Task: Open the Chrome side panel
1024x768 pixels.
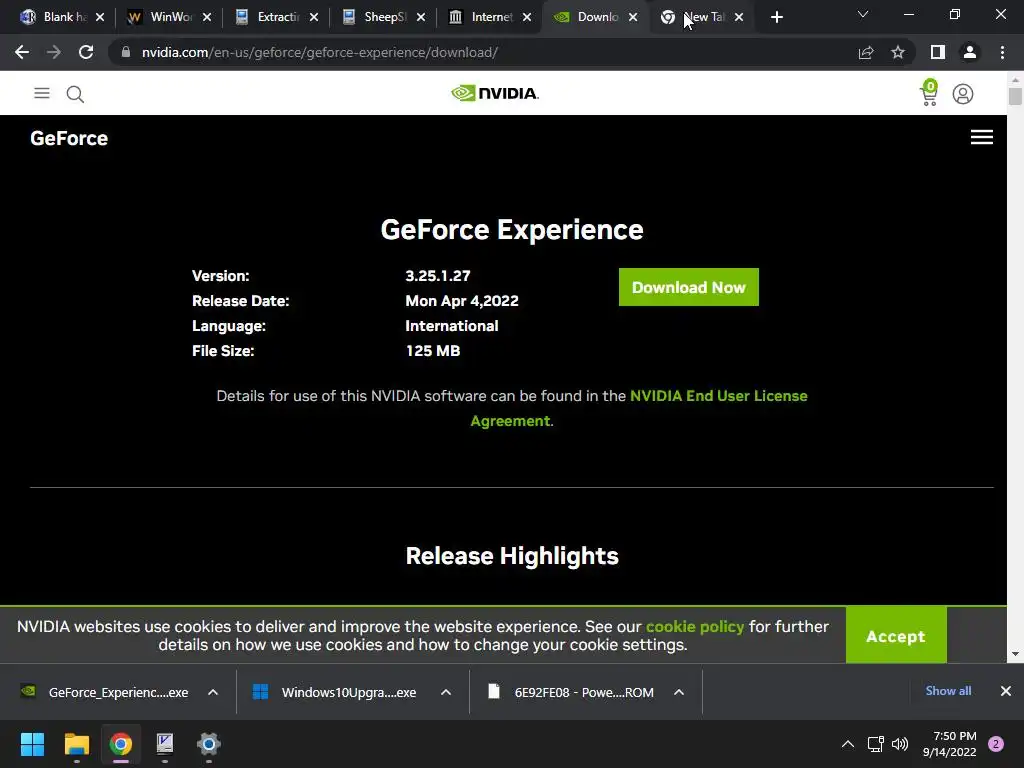Action: pos(938,52)
